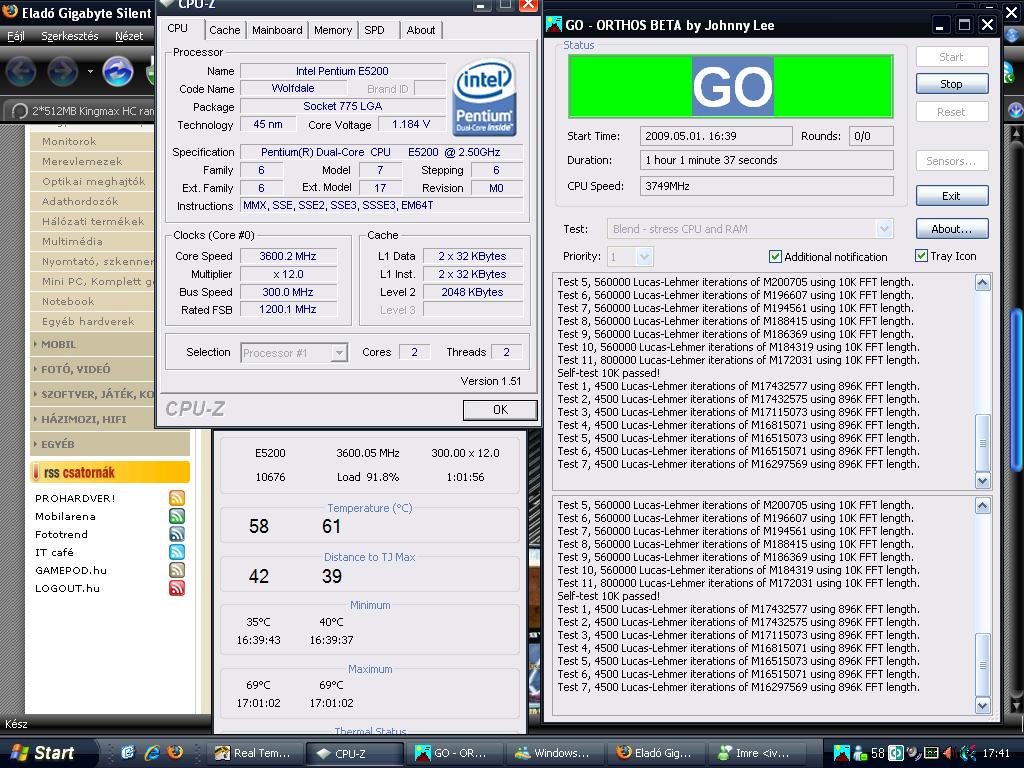Open the Monitorok sidebar link

(x=69, y=141)
